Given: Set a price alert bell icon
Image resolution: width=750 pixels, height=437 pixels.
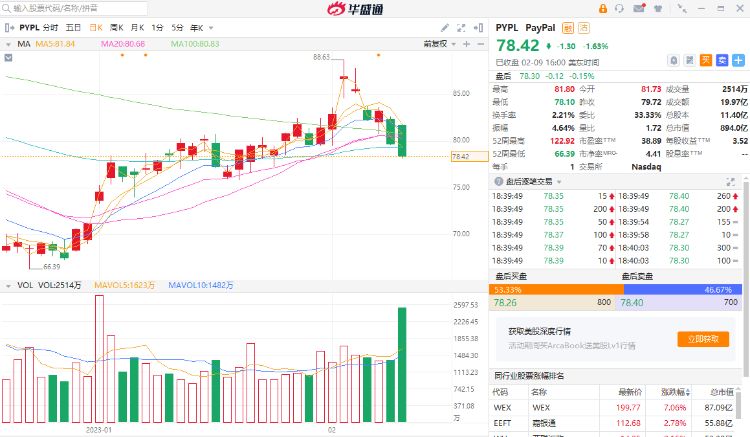Looking at the screenshot, I should click(673, 60).
